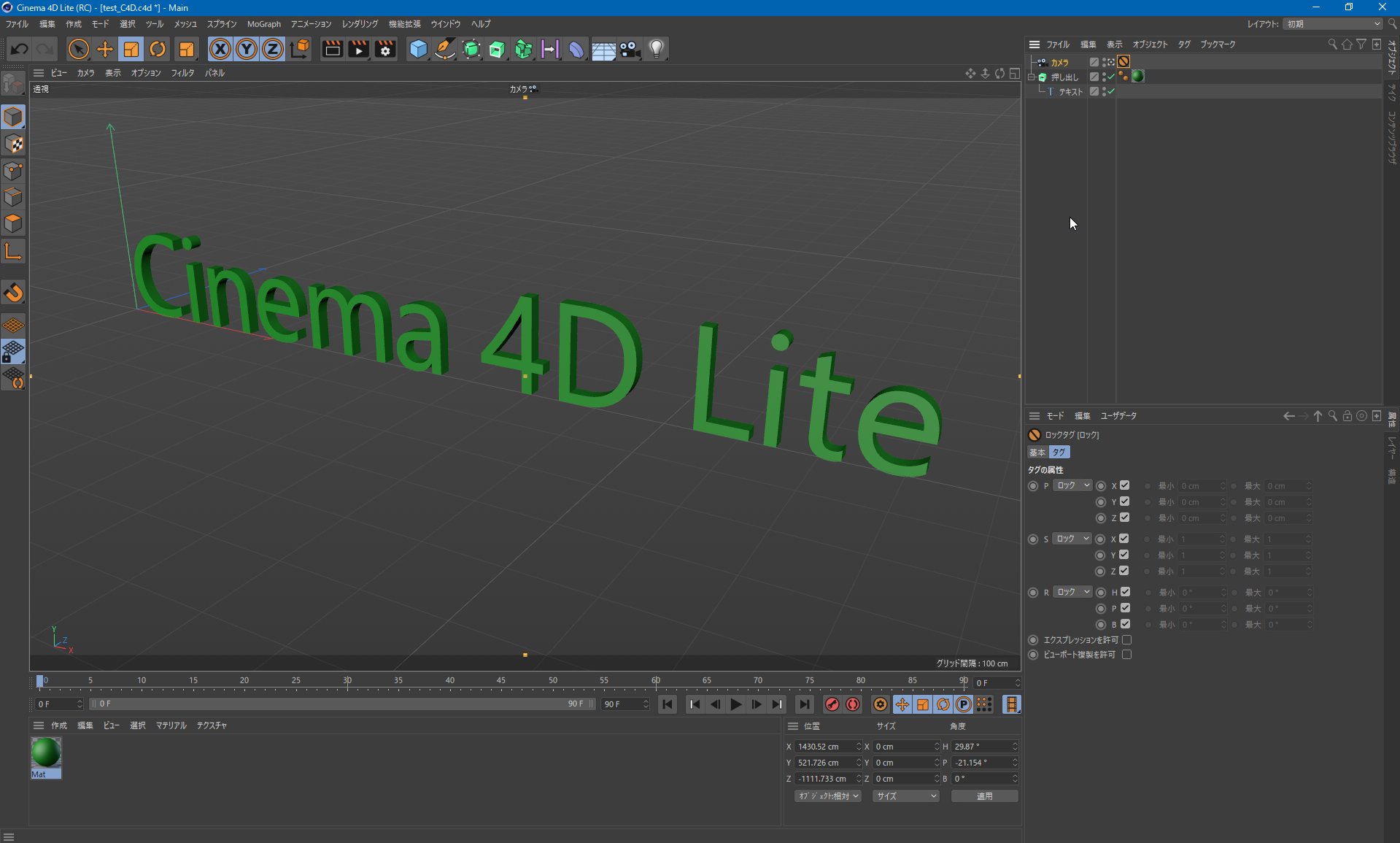Click the material tag on 押し出し row
This screenshot has width=1400, height=843.
[x=1137, y=77]
